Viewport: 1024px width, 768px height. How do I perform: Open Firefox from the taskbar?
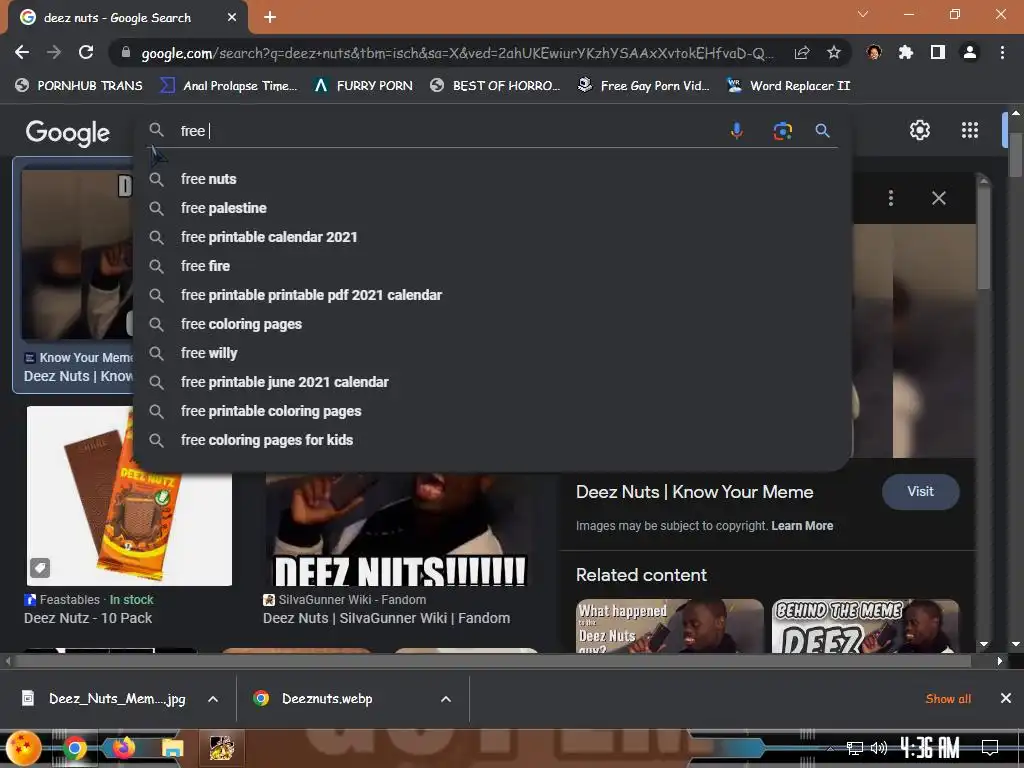click(123, 748)
